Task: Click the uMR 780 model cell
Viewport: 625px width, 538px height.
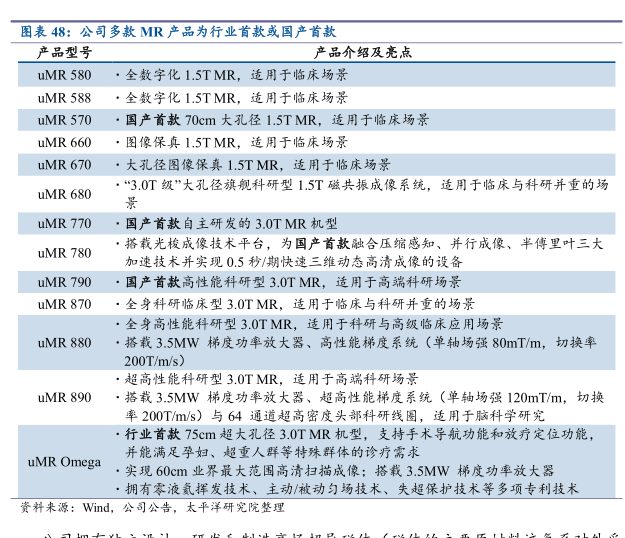Action: tap(64, 253)
